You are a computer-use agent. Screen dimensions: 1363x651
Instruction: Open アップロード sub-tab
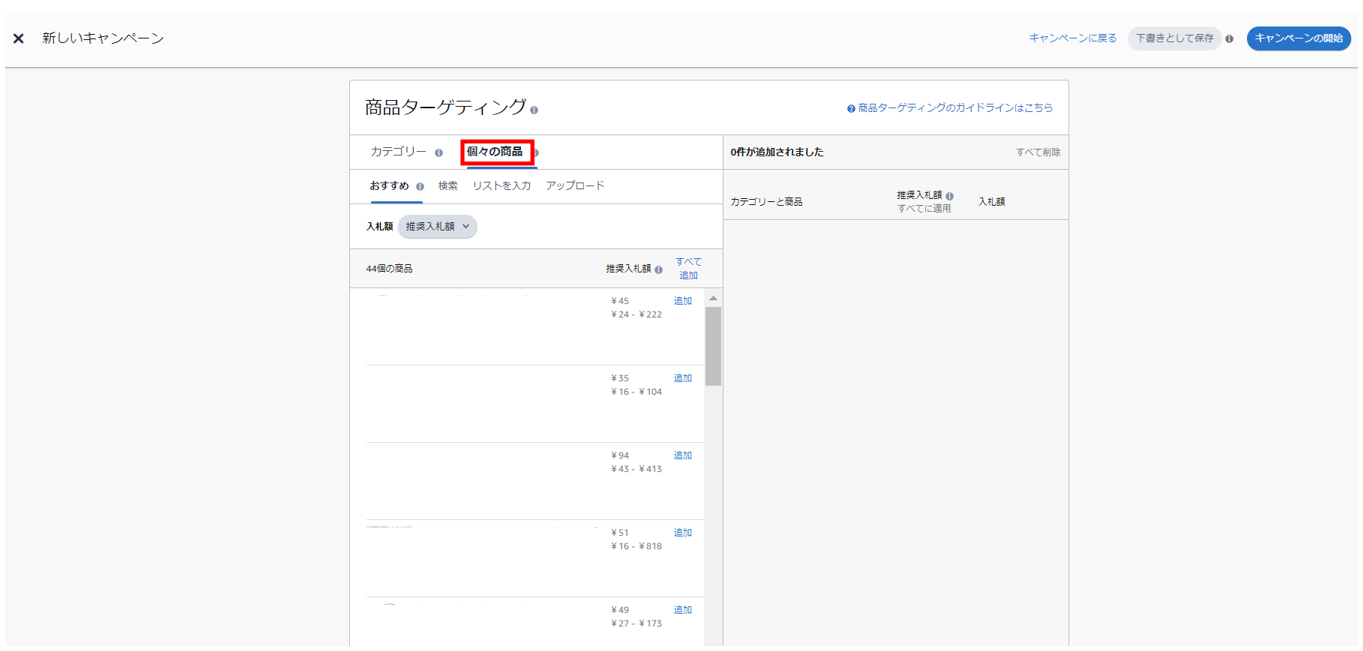click(x=575, y=186)
